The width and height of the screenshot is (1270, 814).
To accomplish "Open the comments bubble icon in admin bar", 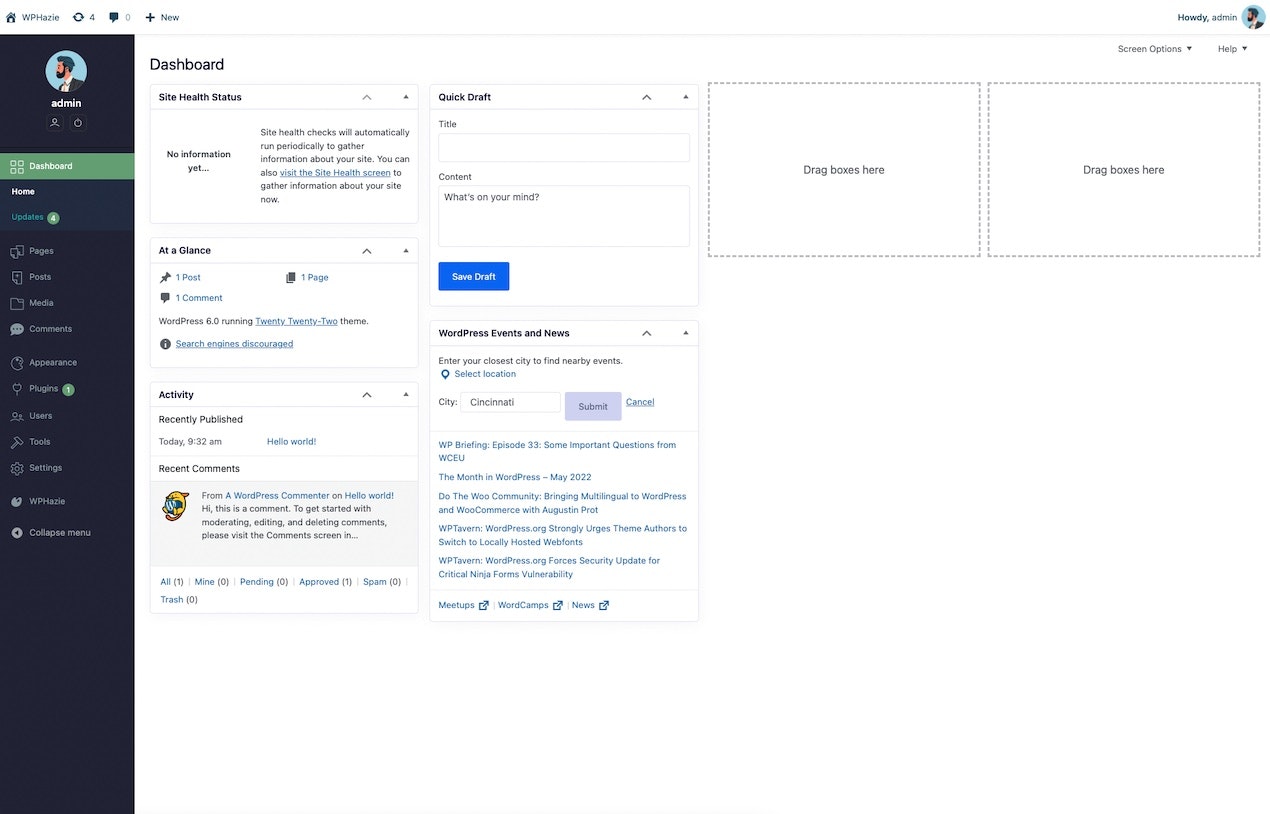I will [114, 17].
